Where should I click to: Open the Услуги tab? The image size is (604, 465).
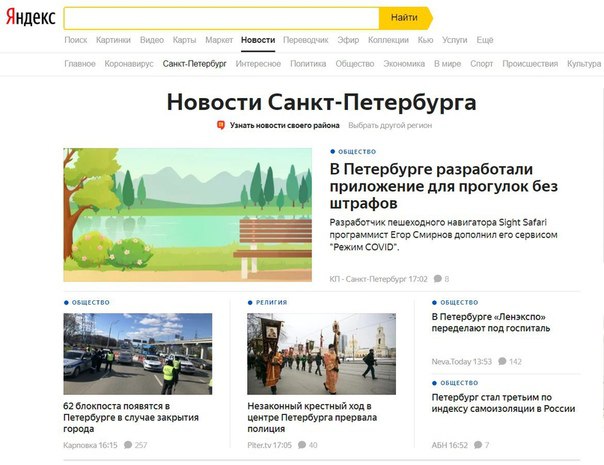pos(455,40)
